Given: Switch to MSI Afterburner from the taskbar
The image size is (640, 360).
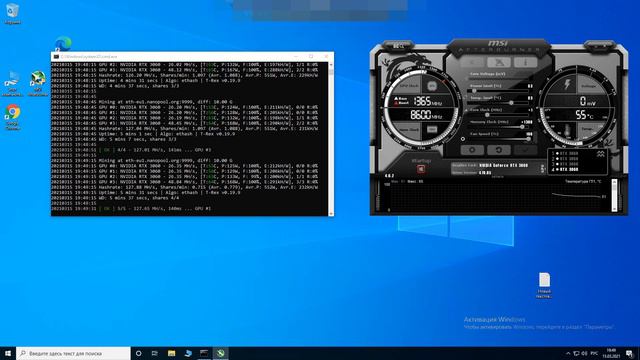Looking at the screenshot, I should point(220,353).
